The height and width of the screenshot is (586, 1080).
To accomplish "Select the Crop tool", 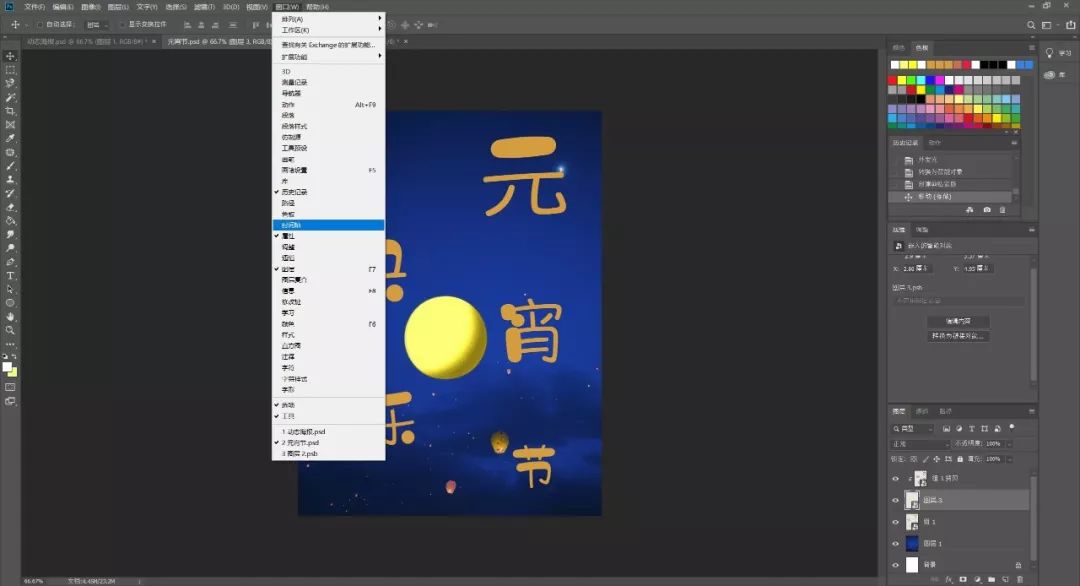I will point(10,111).
